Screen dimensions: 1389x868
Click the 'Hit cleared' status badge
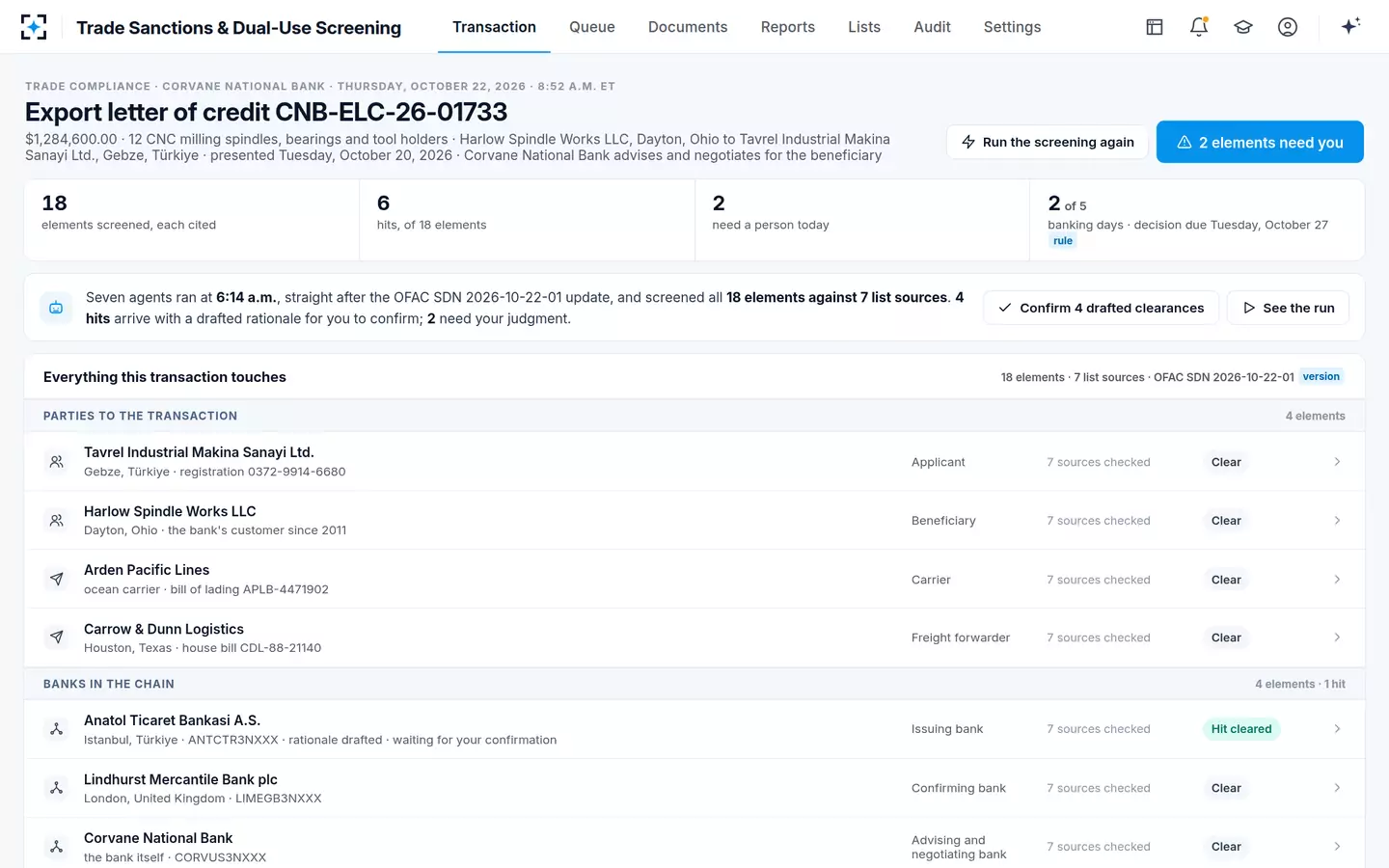click(x=1241, y=729)
